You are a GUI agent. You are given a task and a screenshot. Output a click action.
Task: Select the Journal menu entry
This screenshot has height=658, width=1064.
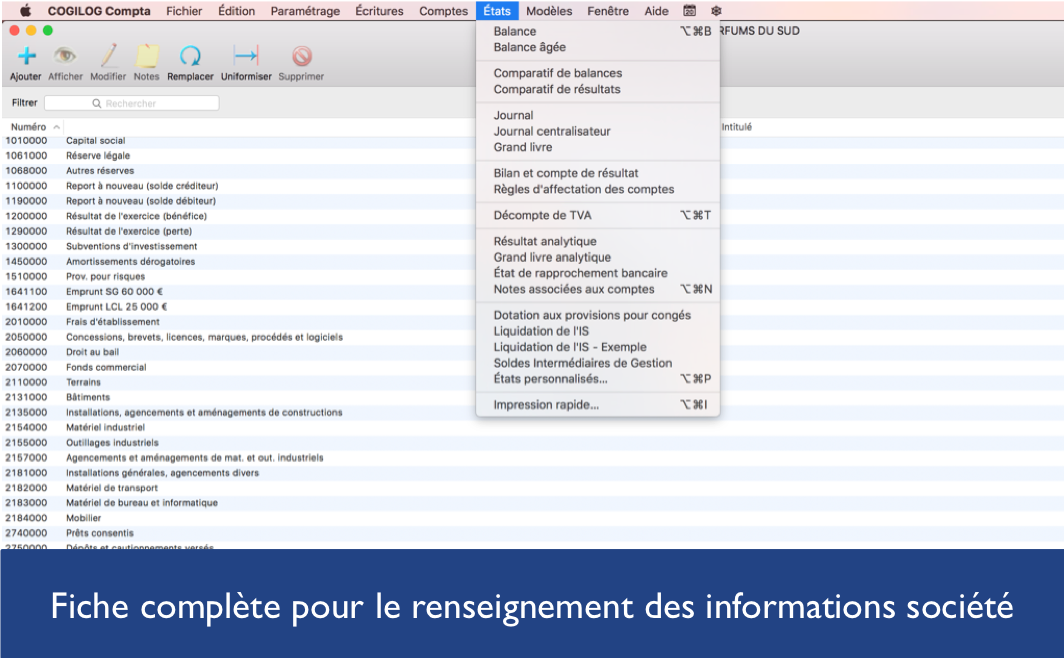point(598,115)
